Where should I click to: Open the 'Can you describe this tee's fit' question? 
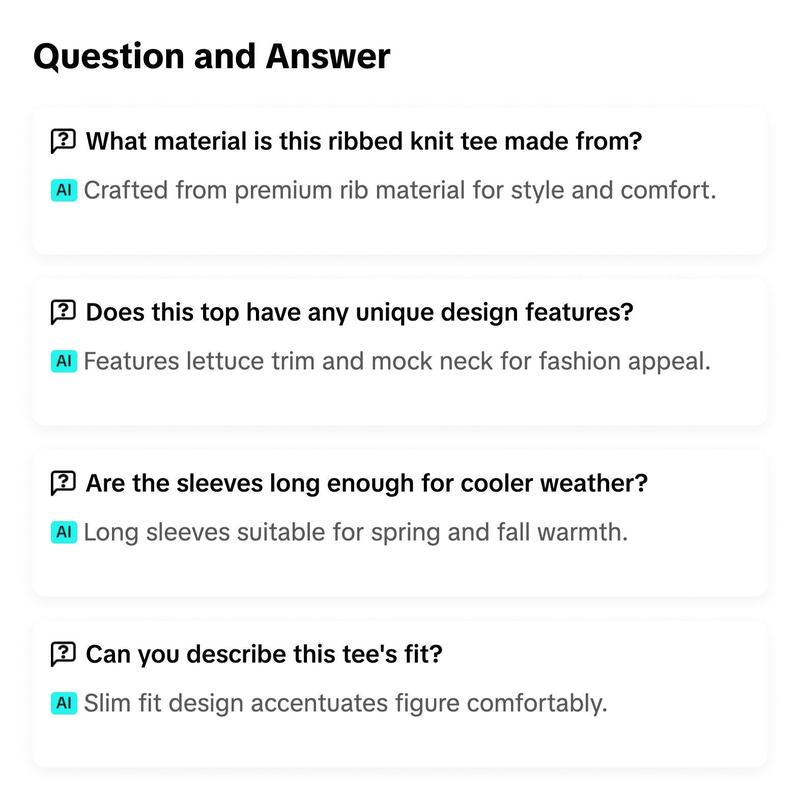pyautogui.click(x=264, y=654)
